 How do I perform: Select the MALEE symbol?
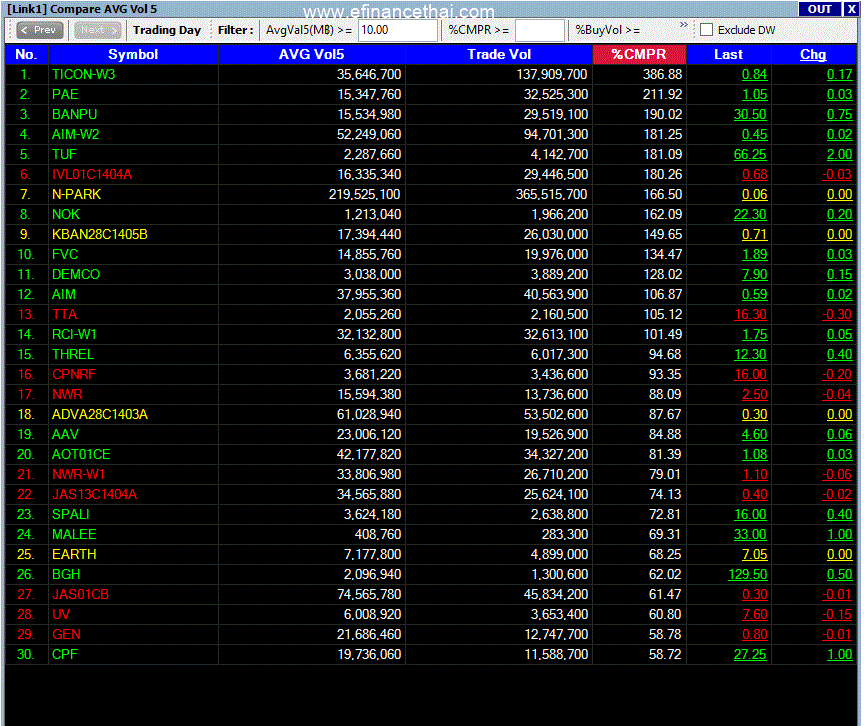pos(74,534)
